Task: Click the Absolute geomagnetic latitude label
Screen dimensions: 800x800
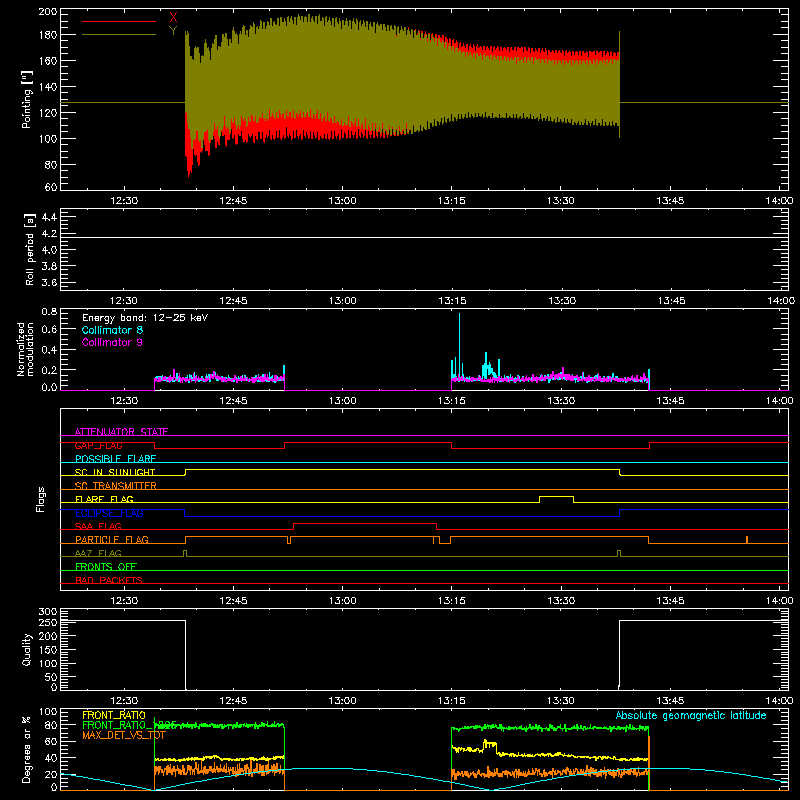Action: 691,715
